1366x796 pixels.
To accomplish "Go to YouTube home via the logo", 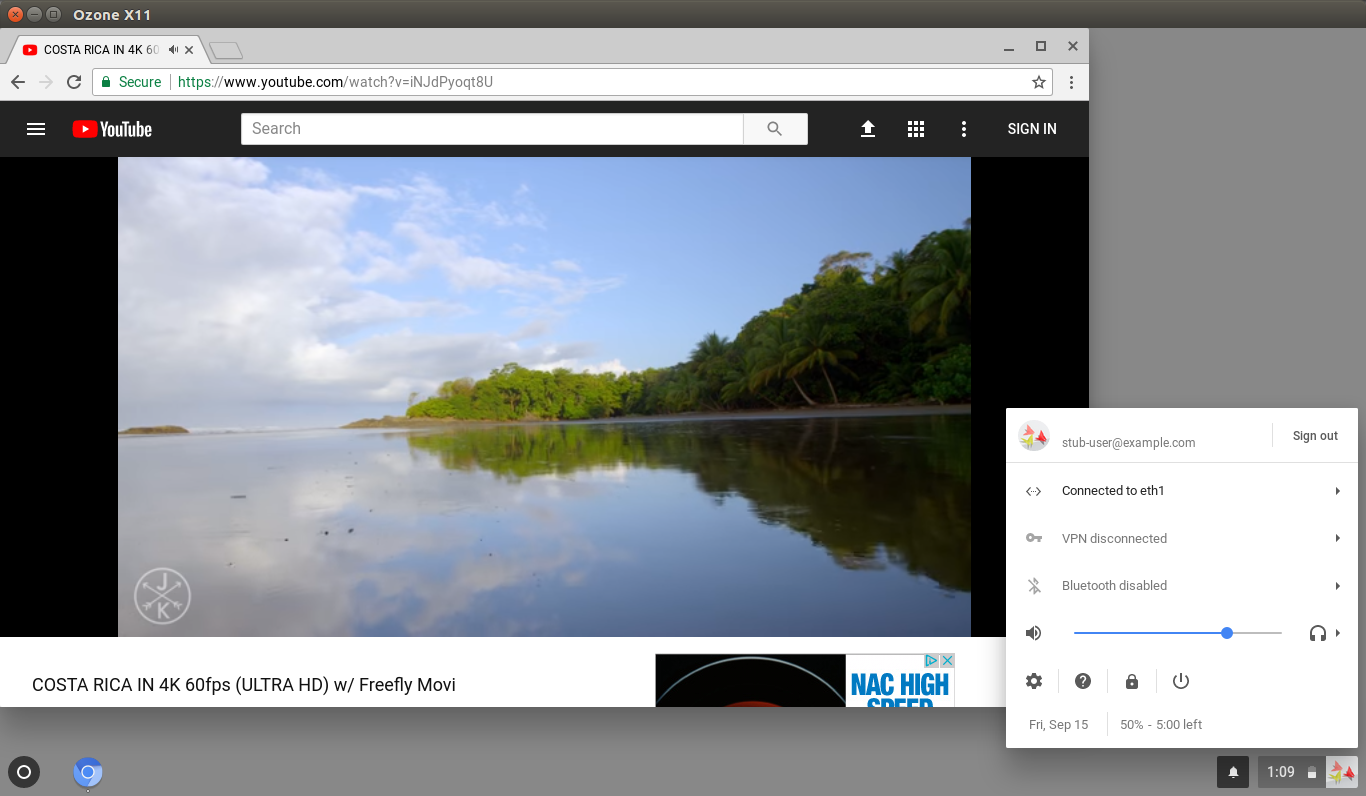I will 112,129.
